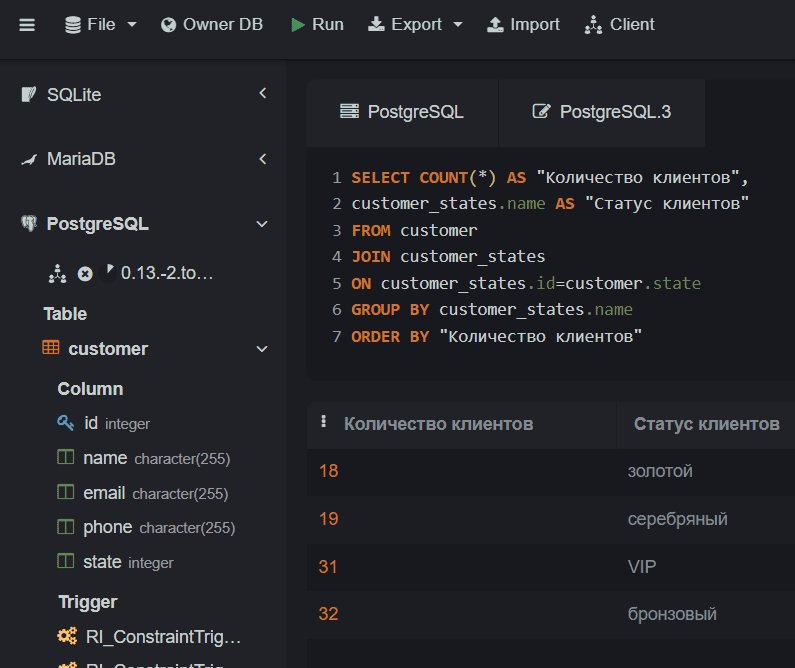Select MariaDB in the sidebar
This screenshot has height=668, width=795.
point(81,159)
